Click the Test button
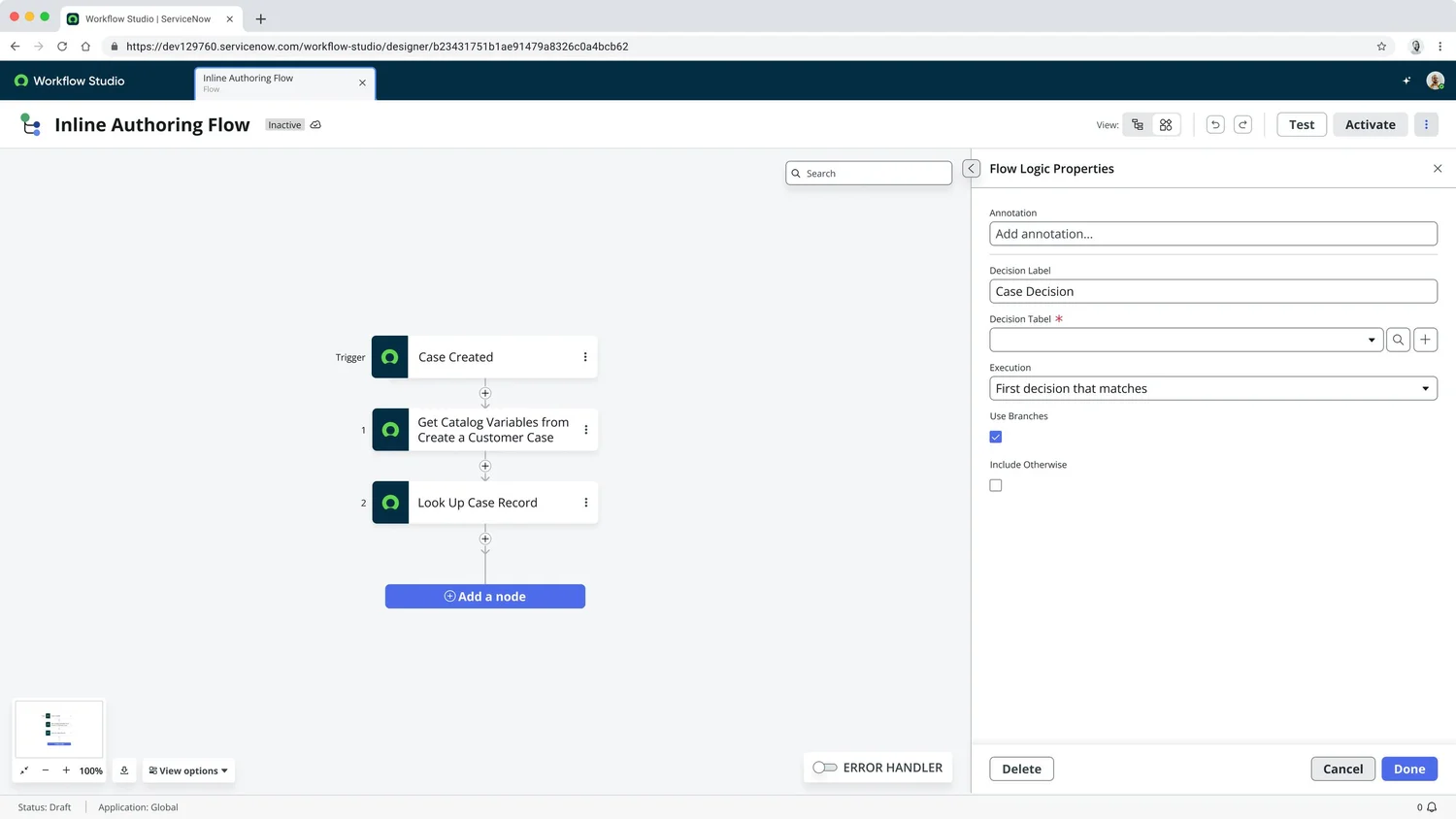The image size is (1456, 819). pos(1302,124)
